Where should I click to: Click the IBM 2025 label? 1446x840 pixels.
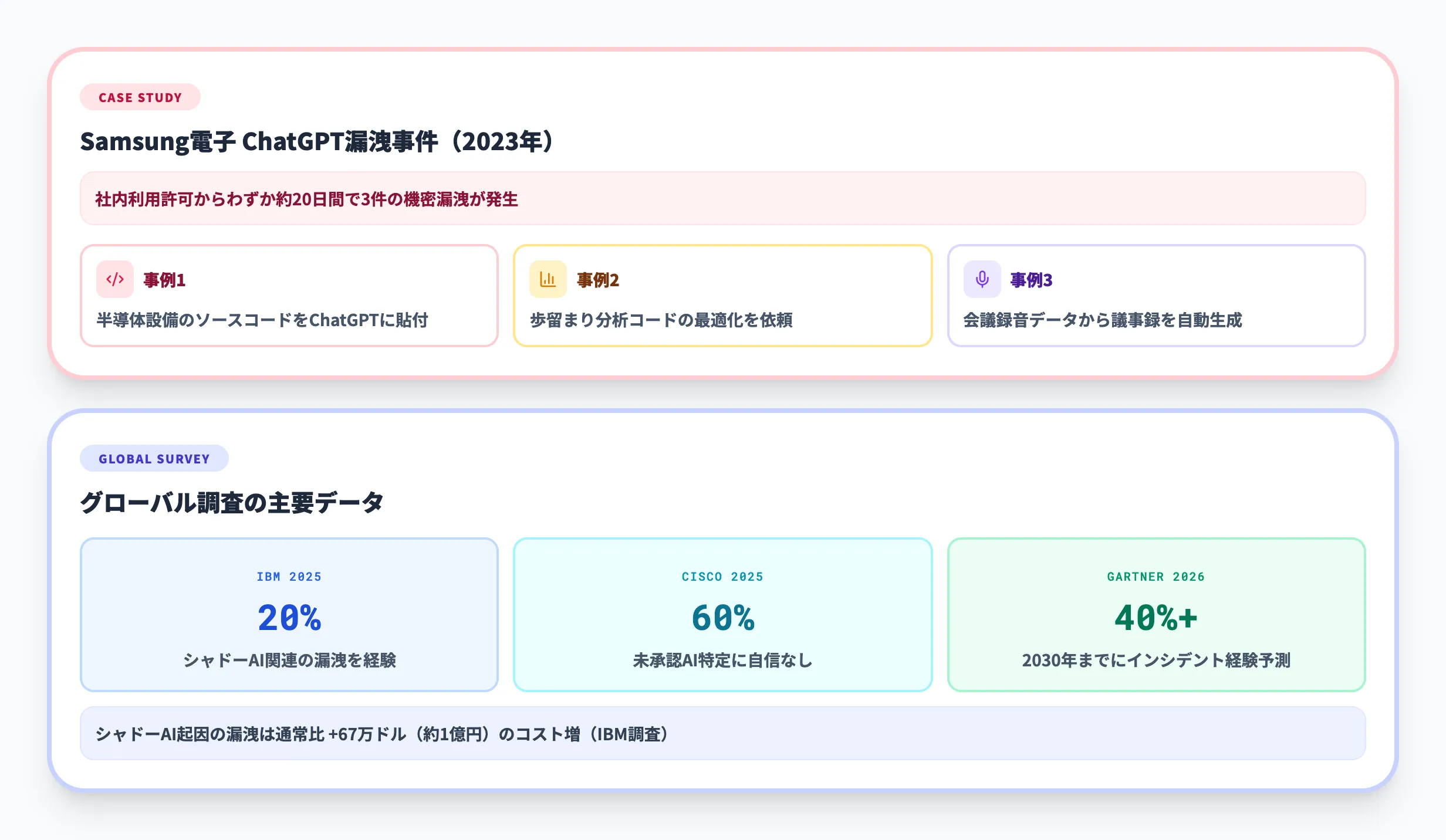click(289, 577)
